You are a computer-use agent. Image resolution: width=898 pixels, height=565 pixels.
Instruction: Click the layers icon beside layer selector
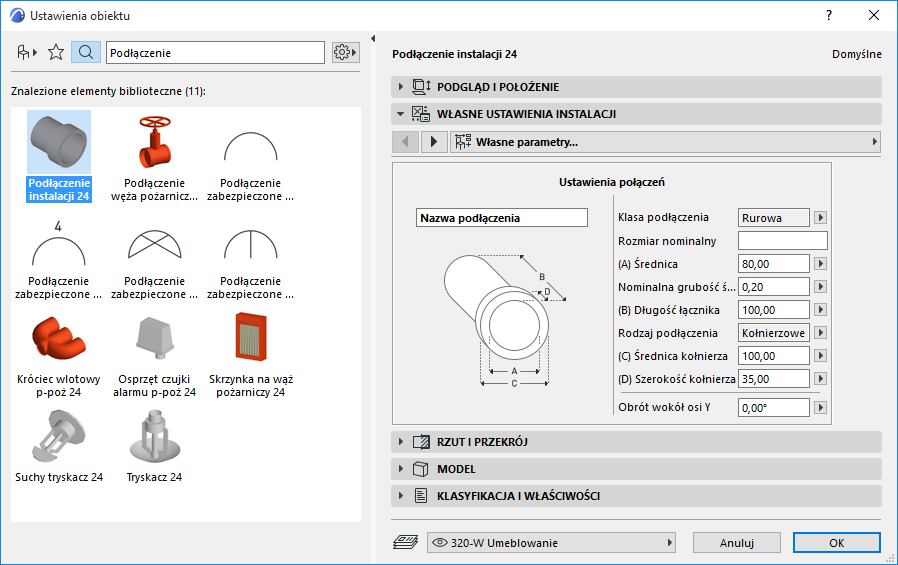(405, 542)
